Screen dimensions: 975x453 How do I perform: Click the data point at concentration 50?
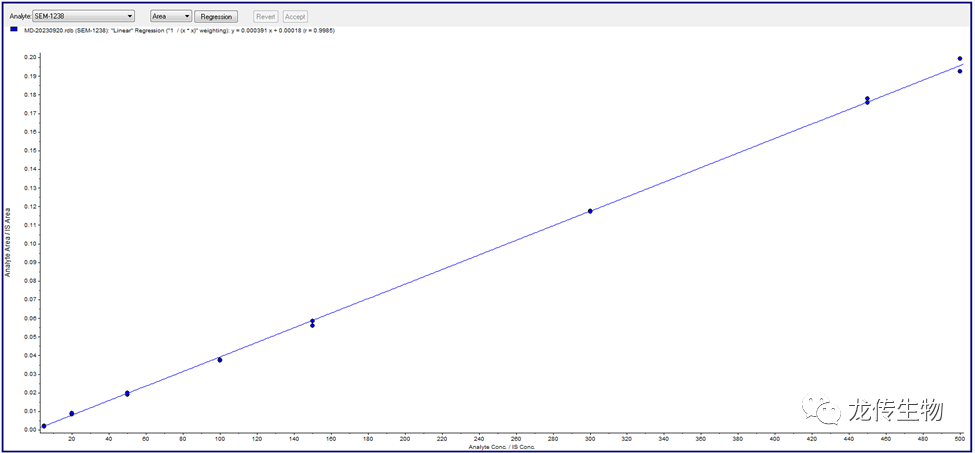coord(127,394)
